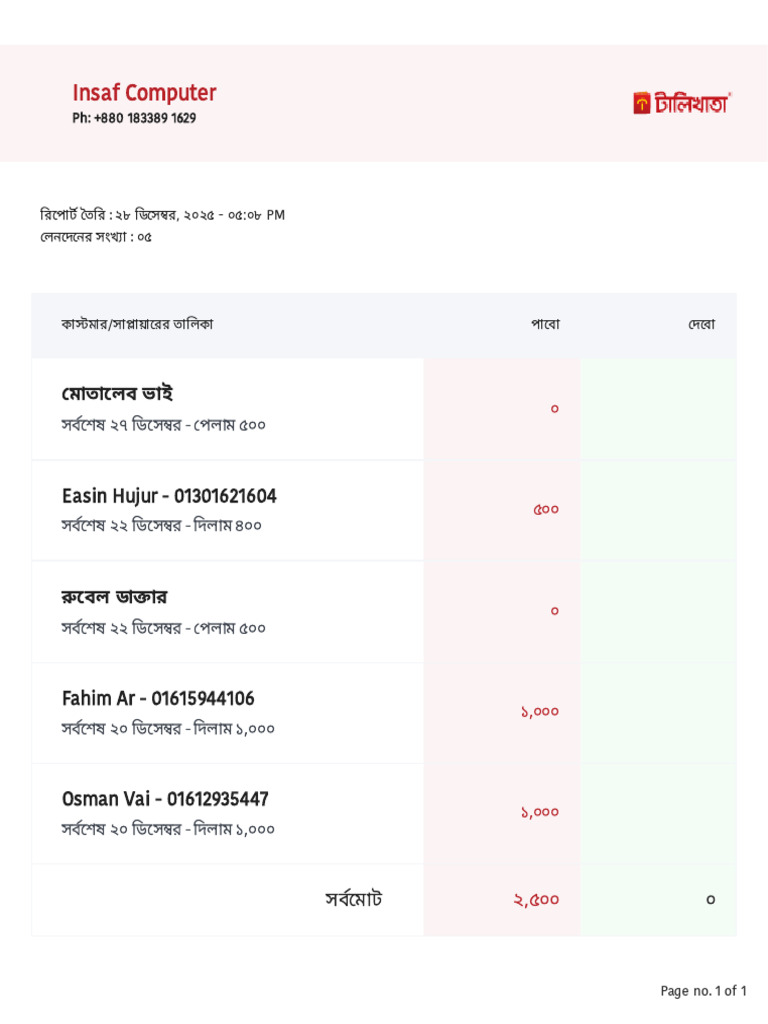
Task: Click the ১,০০০ receivable amount for Fahim Ar
Action: (x=539, y=711)
